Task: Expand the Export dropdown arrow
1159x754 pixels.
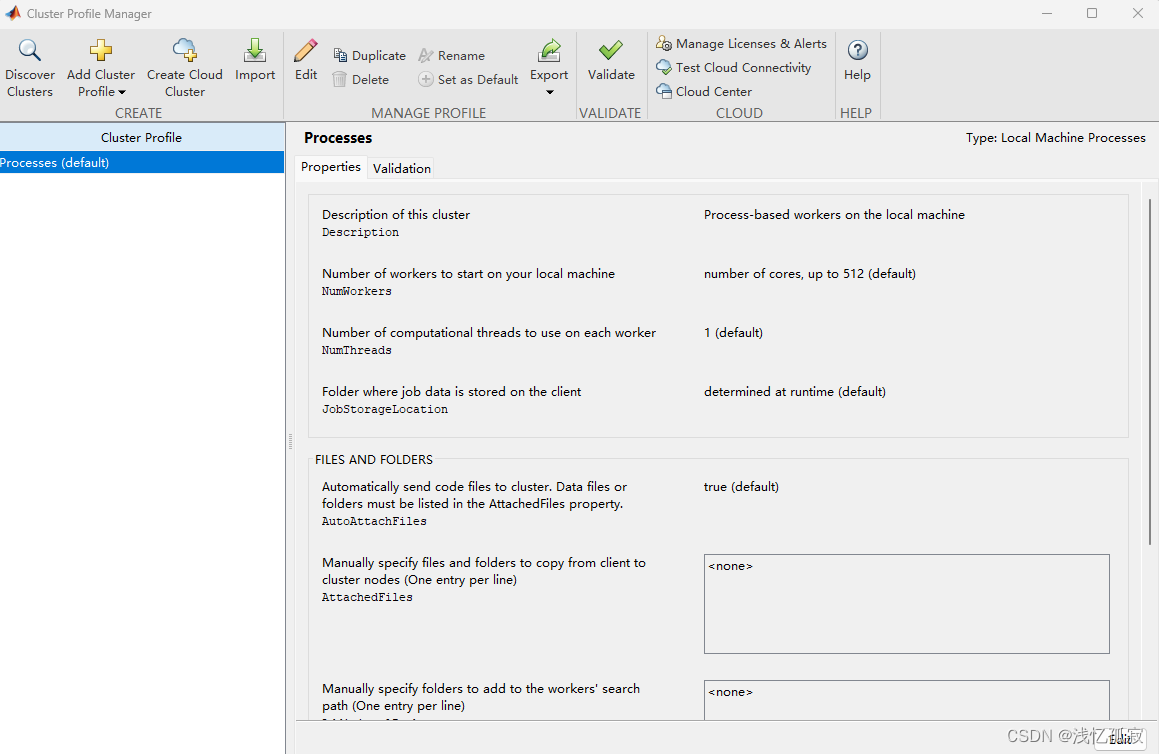Action: (549, 92)
